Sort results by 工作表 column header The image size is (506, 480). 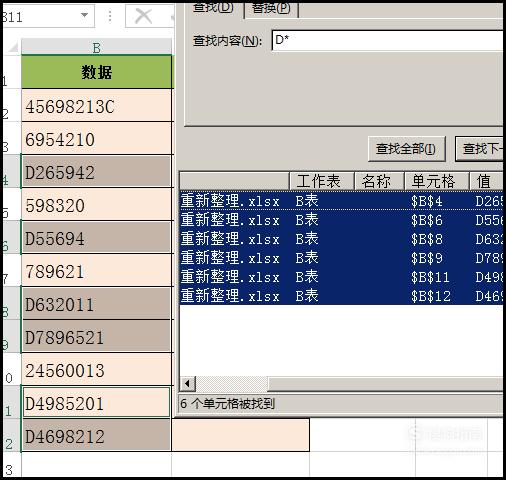coord(321,181)
